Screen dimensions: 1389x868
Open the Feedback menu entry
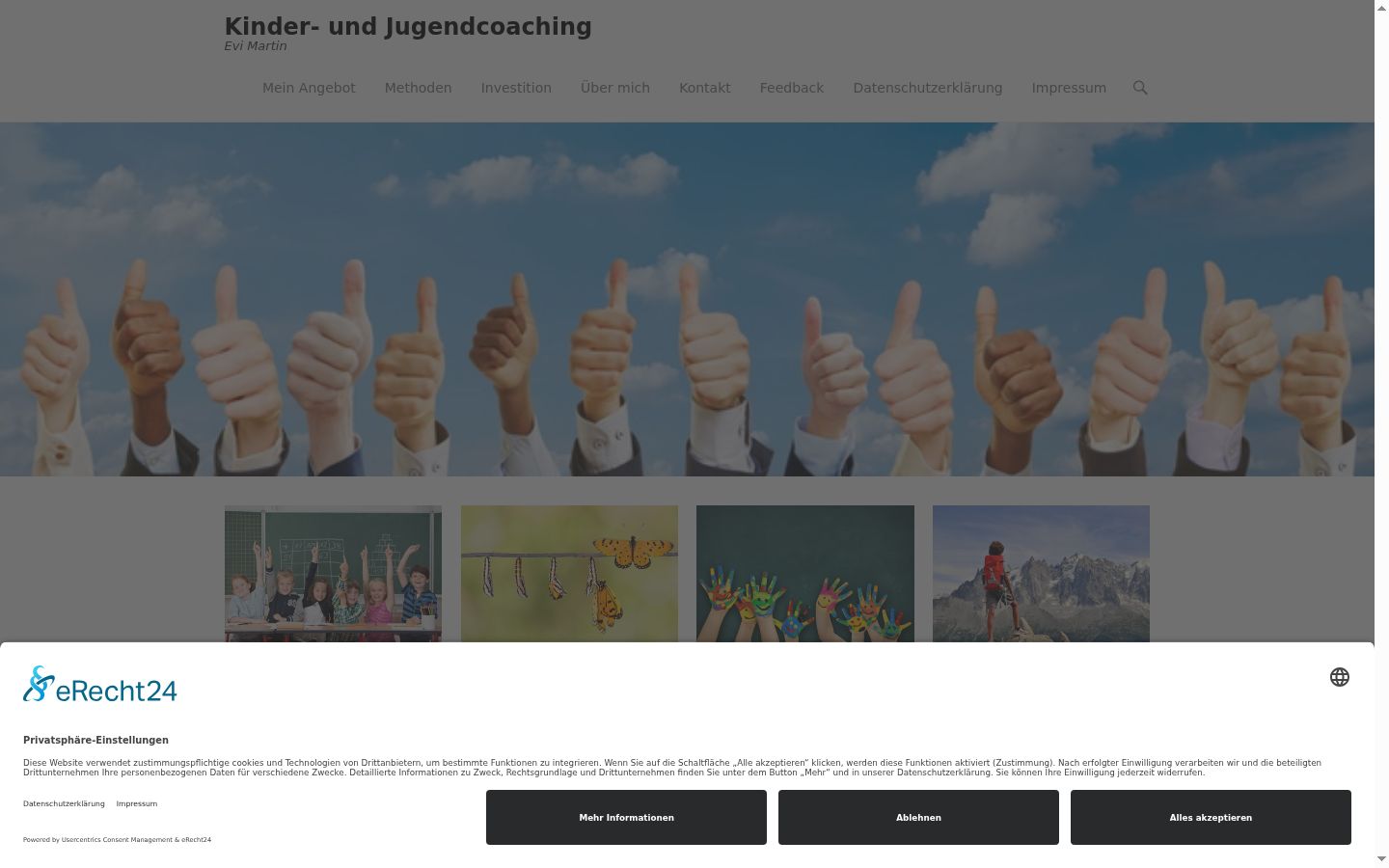click(792, 88)
